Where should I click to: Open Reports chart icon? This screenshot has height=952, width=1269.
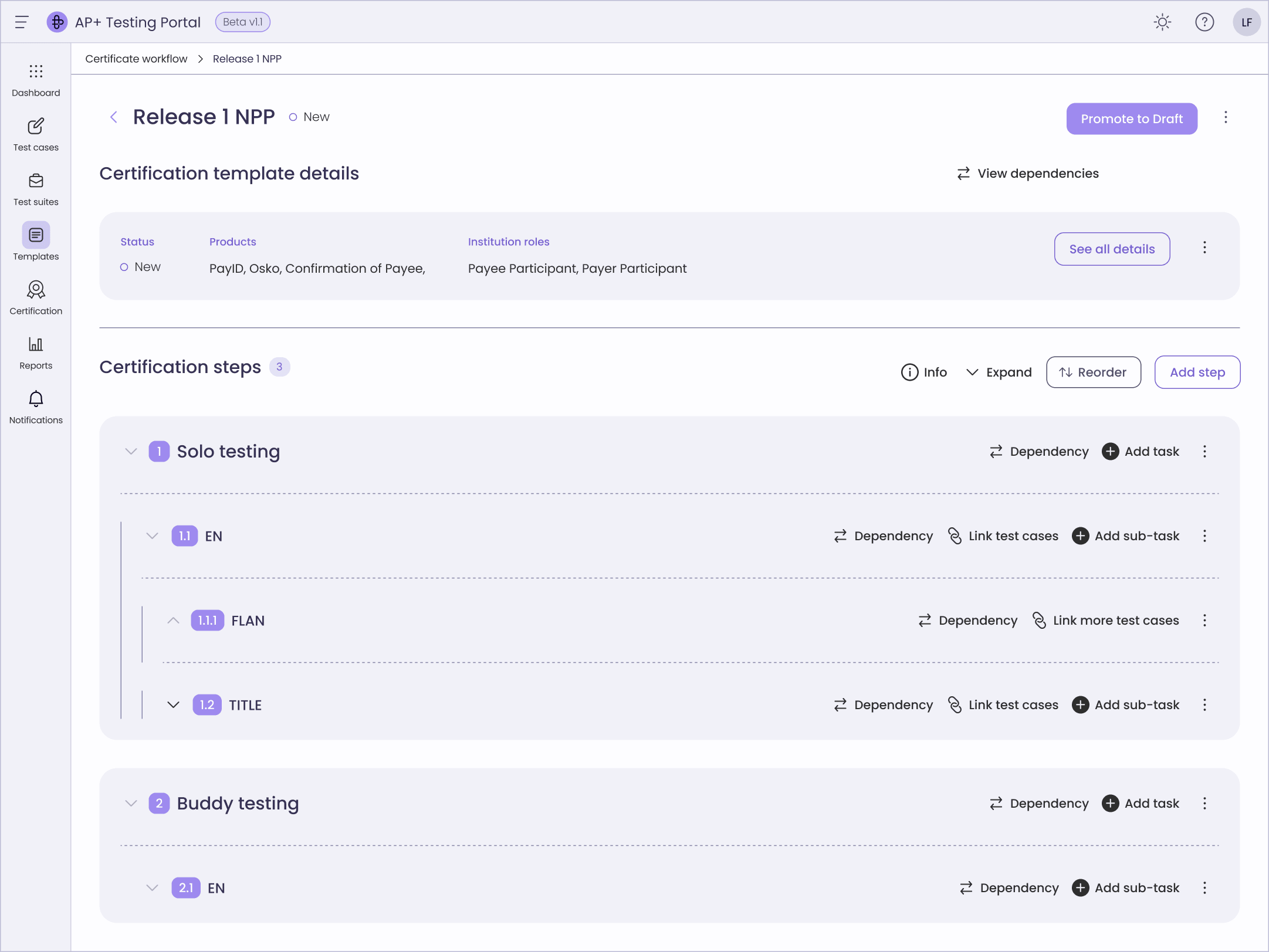click(36, 344)
